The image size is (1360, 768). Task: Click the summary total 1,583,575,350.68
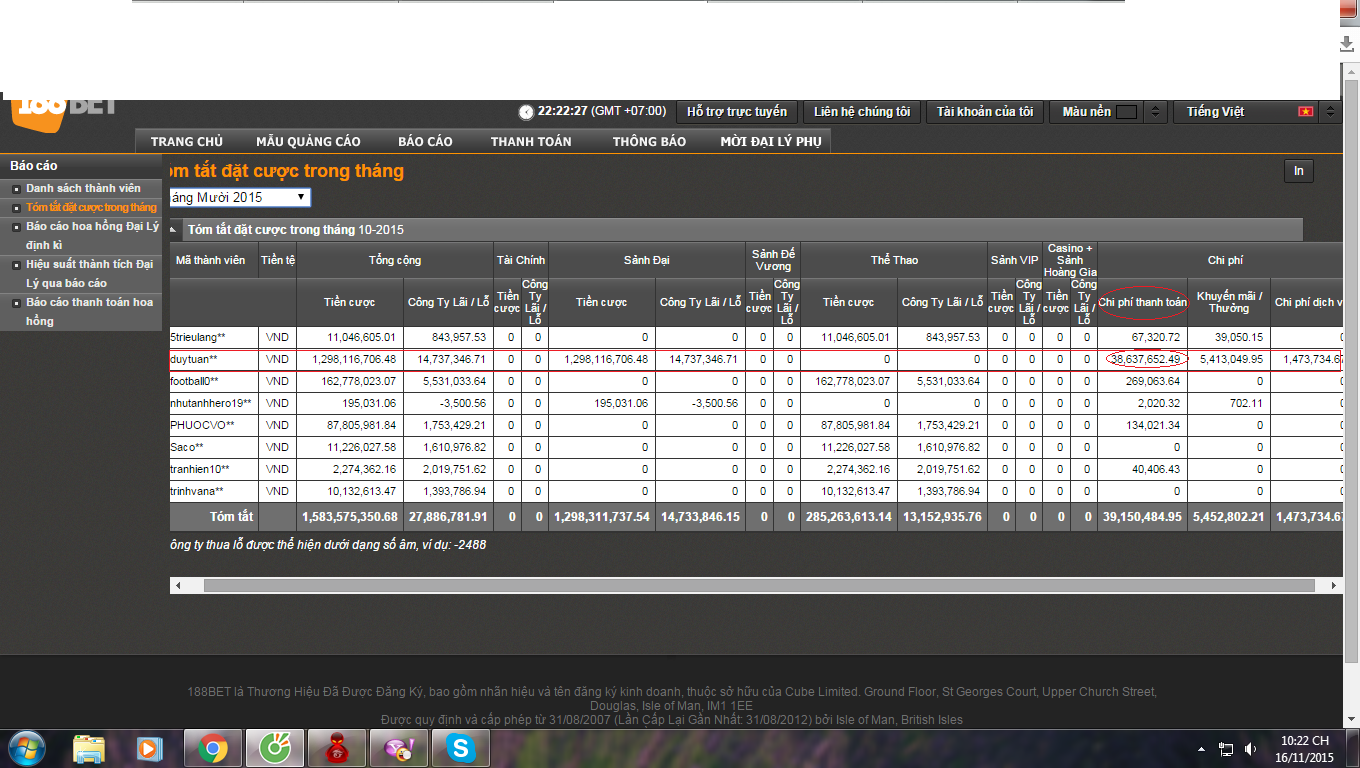point(350,517)
